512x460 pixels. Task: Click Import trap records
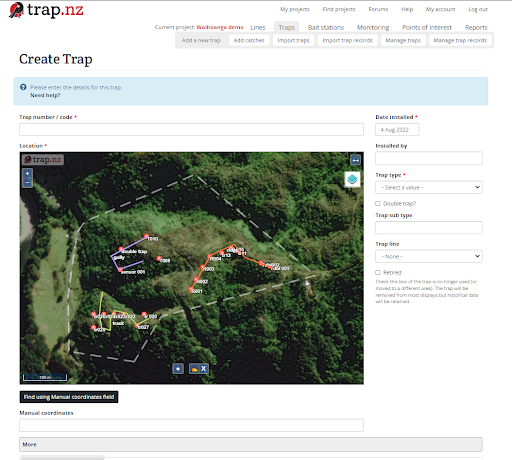coord(348,40)
